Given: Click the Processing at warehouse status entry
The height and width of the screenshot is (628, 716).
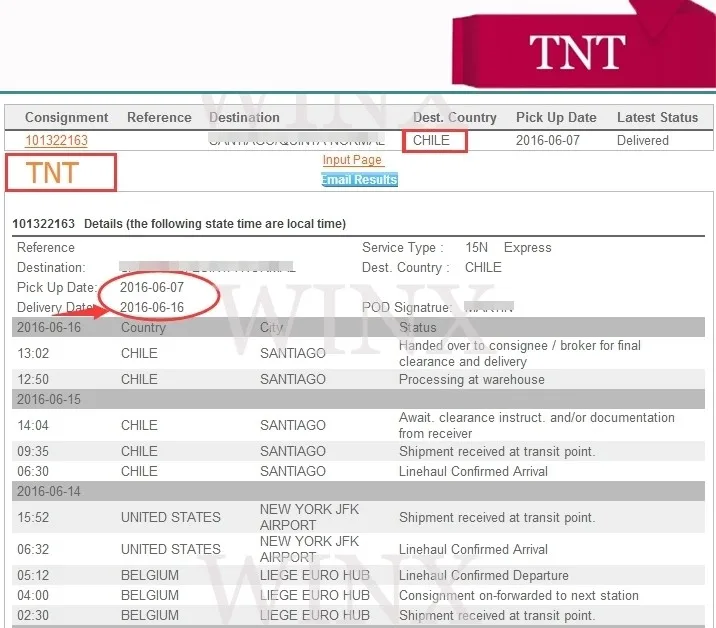Looking at the screenshot, I should [471, 380].
